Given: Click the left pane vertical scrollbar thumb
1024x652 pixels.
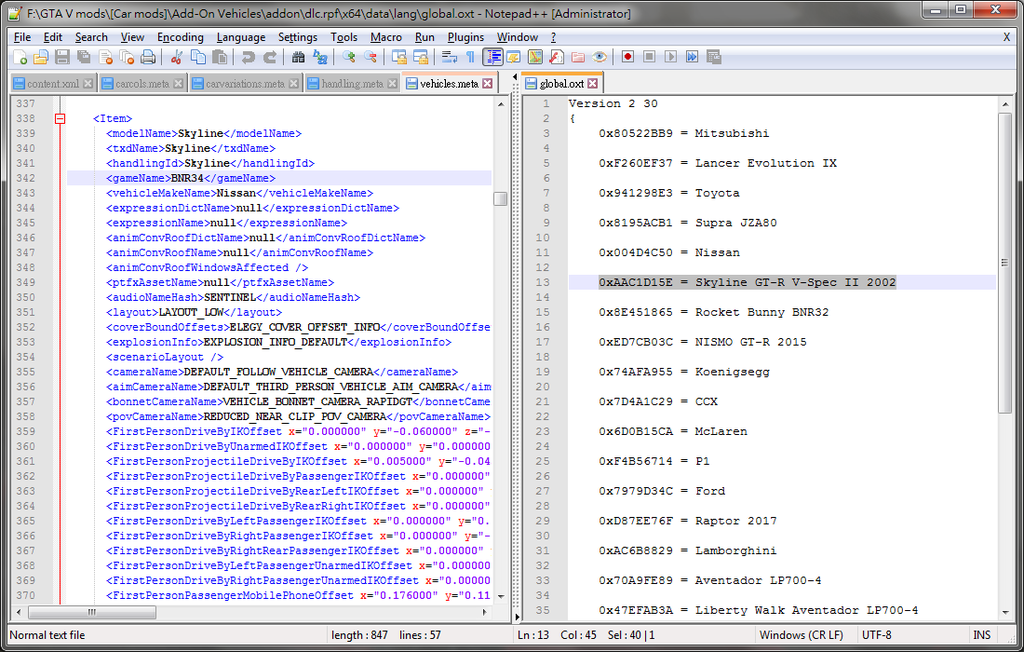Looking at the screenshot, I should point(500,199).
